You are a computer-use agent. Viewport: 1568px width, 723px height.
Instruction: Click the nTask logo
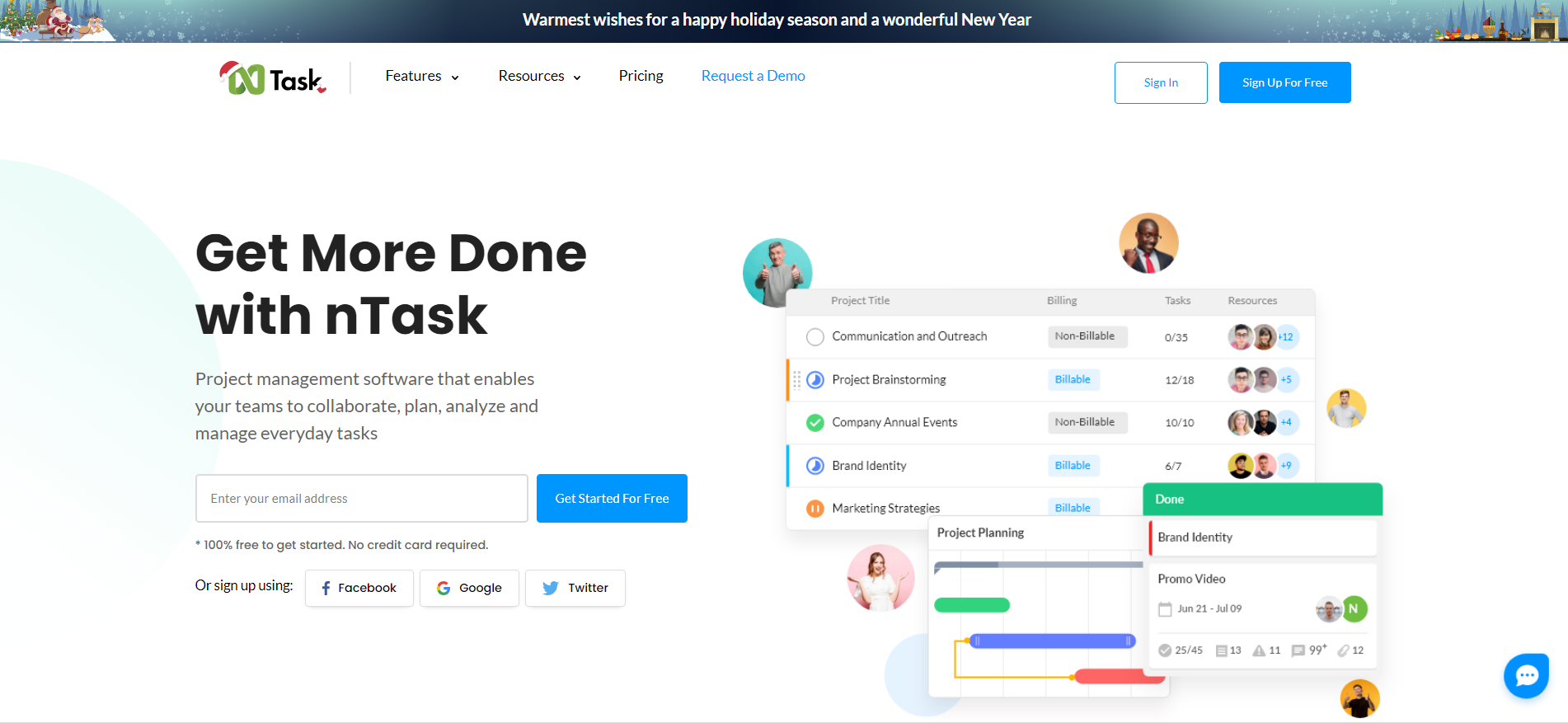[273, 78]
